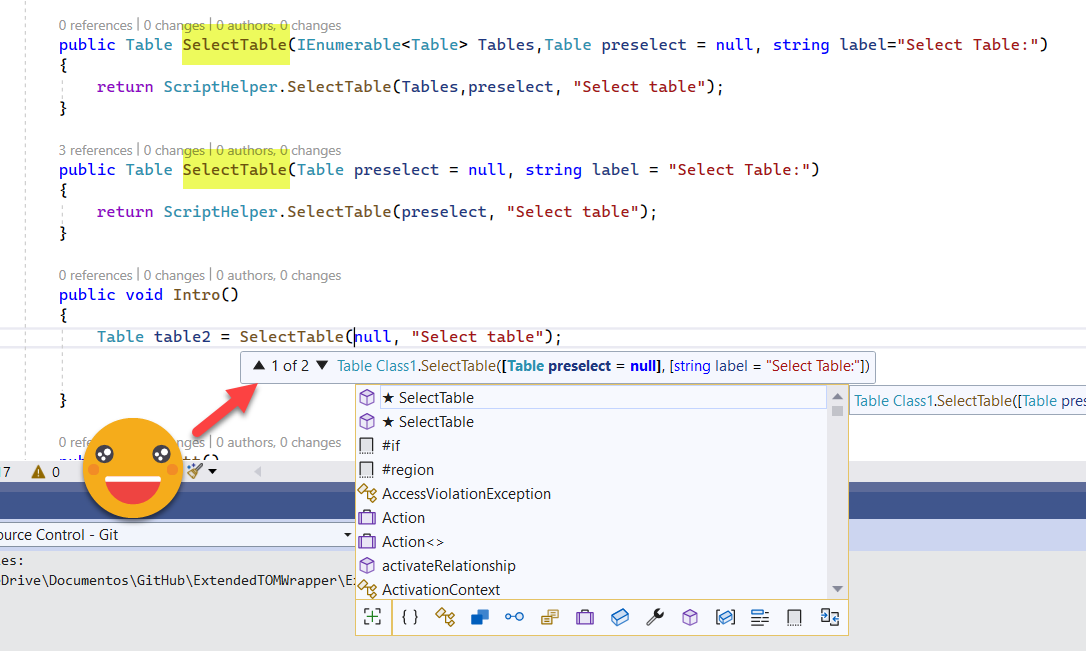Viewport: 1086px width, 651px height.
Task: Click "0 references" above the Intro method
Action: pyautogui.click(x=95, y=276)
